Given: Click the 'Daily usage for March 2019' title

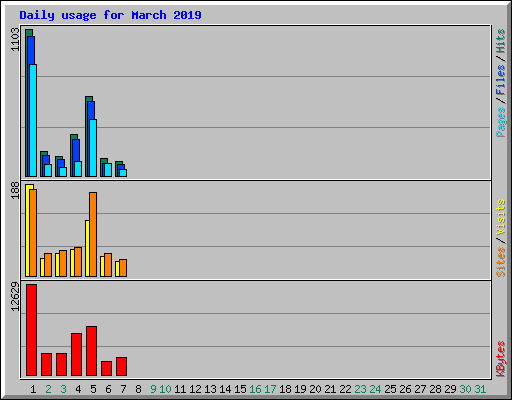Looking at the screenshot, I should (110, 15).
